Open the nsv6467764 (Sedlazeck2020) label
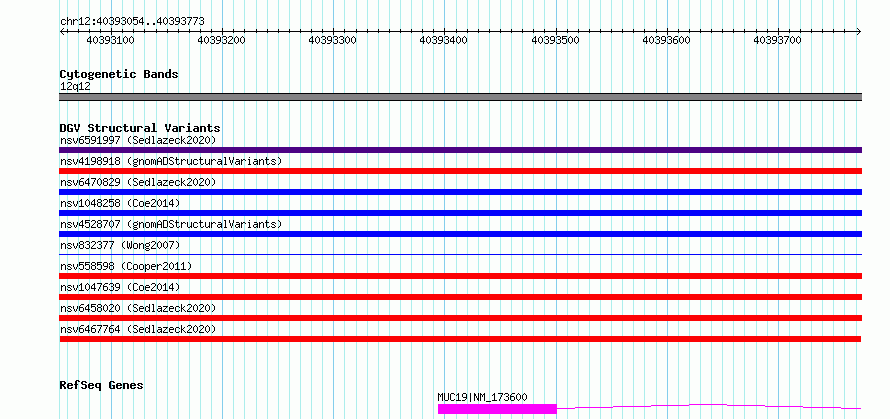Viewport: 890px width, 419px height. [138, 329]
